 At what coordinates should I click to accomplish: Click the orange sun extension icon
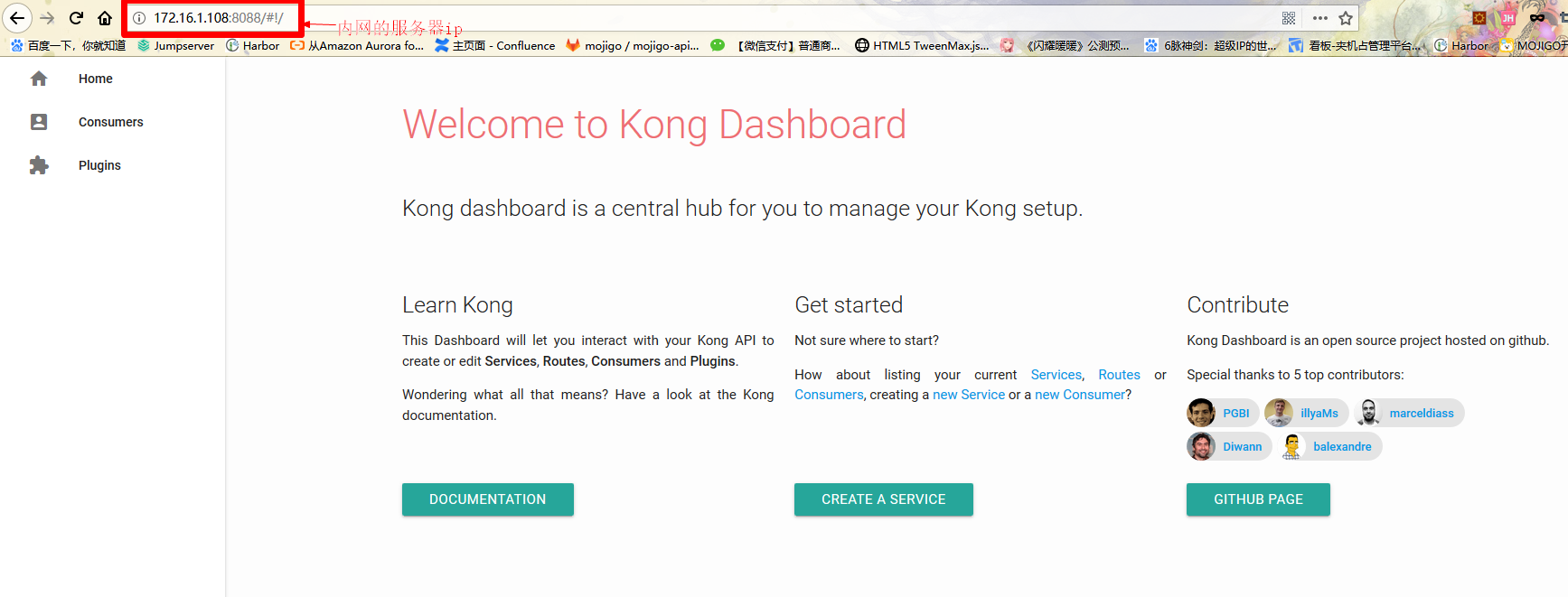click(1479, 18)
